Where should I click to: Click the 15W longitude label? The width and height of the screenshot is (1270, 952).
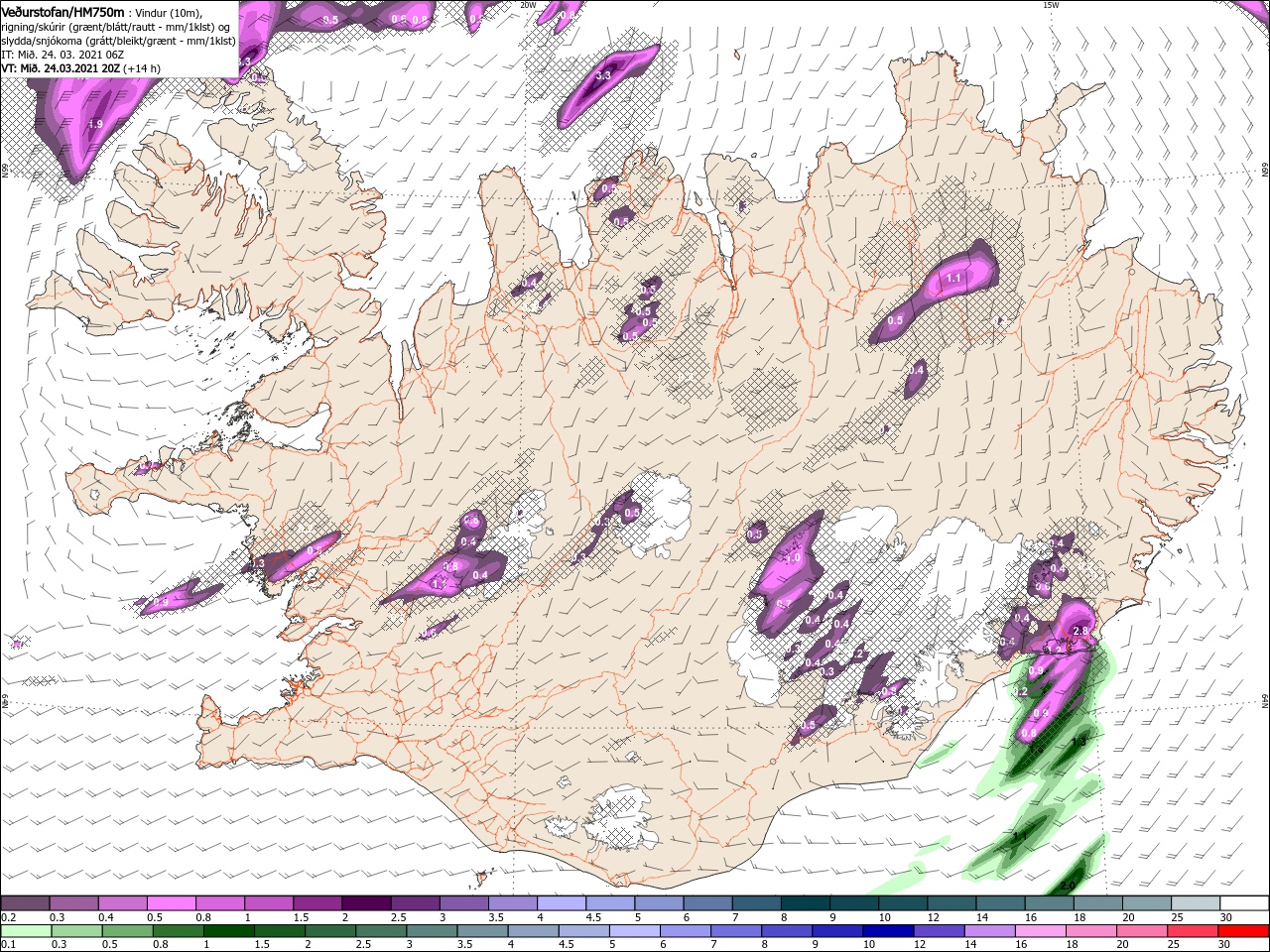click(x=1051, y=5)
